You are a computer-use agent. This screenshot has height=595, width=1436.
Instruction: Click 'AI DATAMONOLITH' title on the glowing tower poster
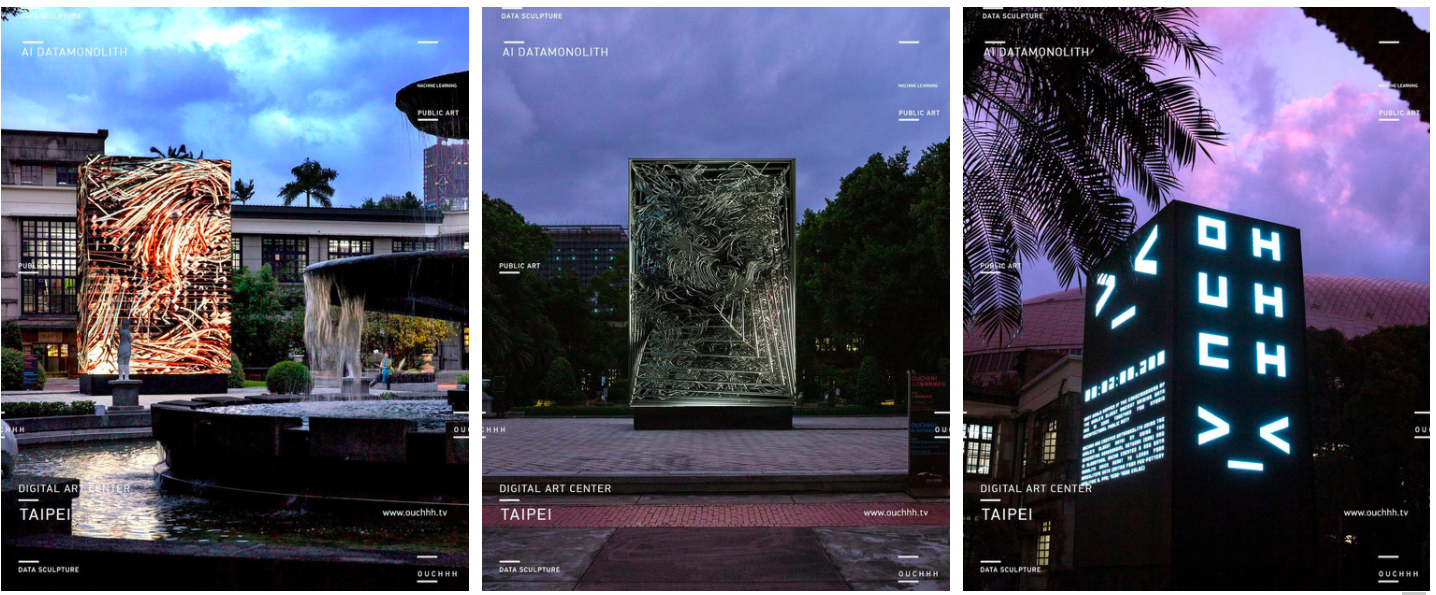(x=1036, y=52)
